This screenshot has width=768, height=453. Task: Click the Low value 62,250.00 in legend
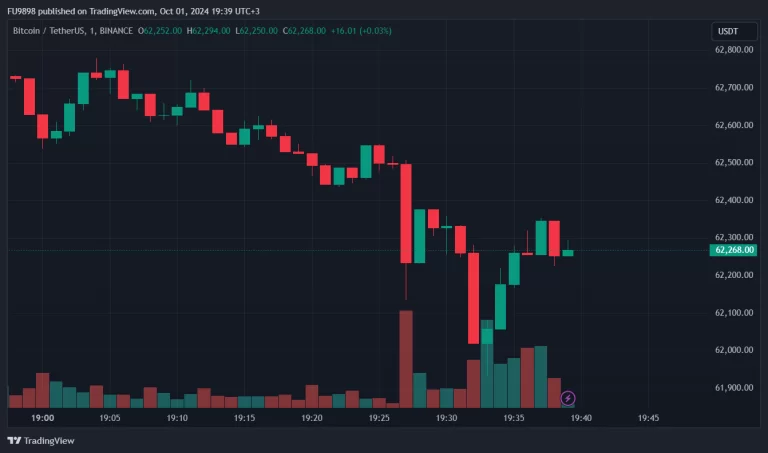click(x=257, y=31)
